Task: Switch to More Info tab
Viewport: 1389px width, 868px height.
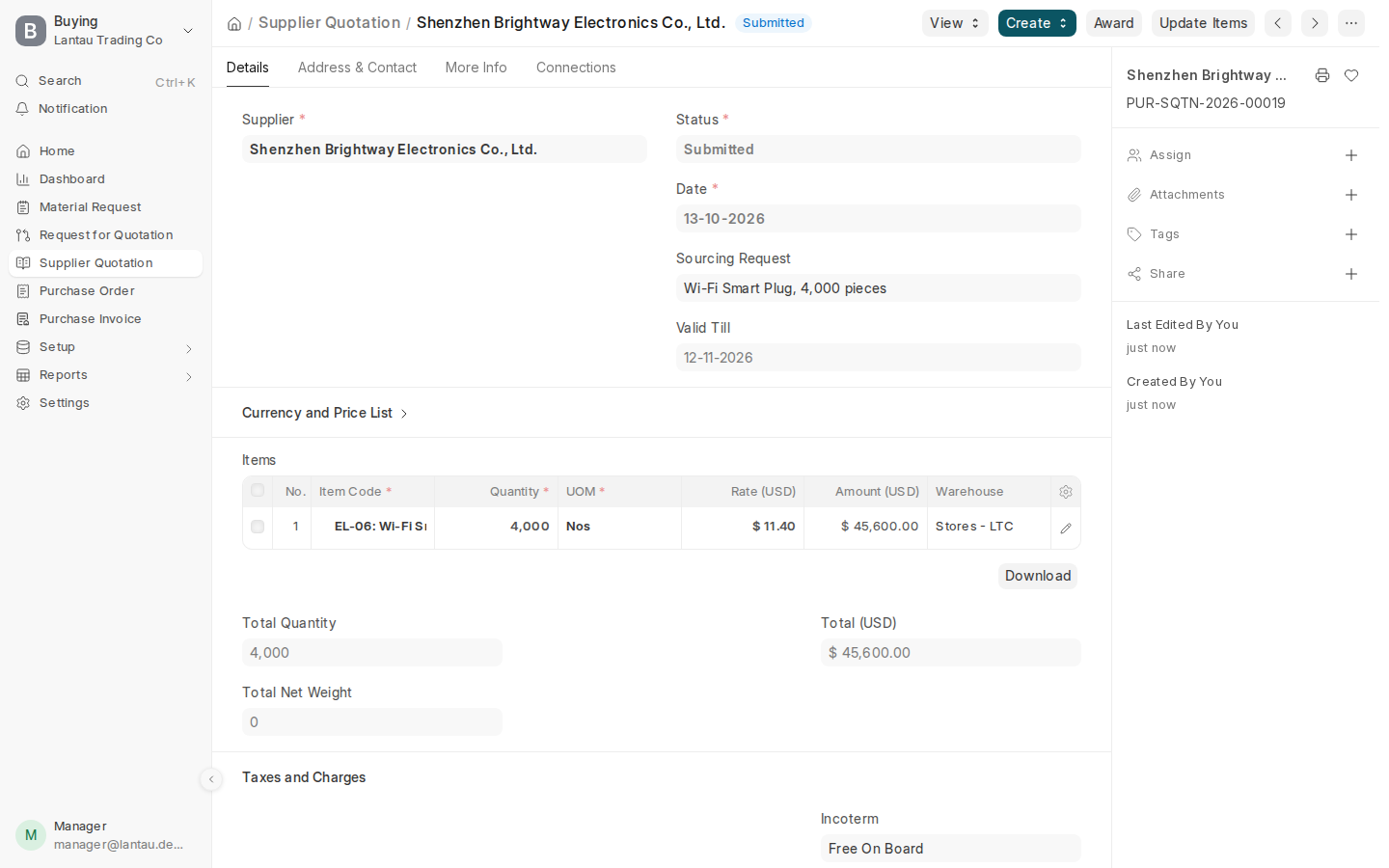Action: 477,68
